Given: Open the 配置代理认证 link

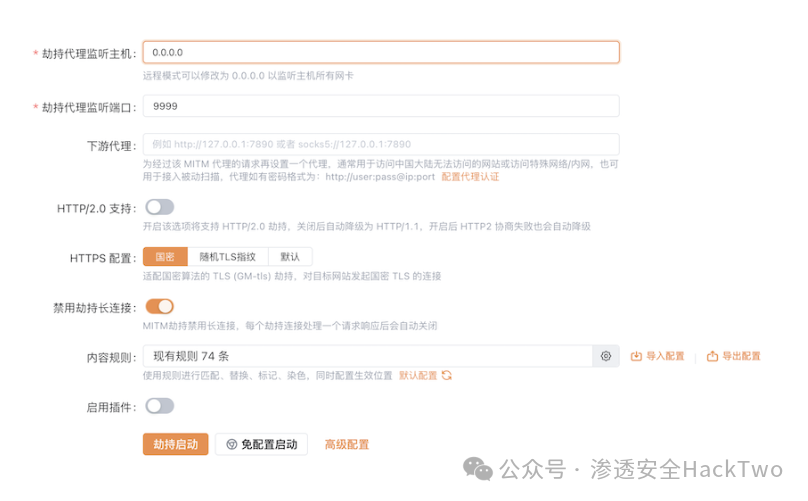Looking at the screenshot, I should [470, 177].
